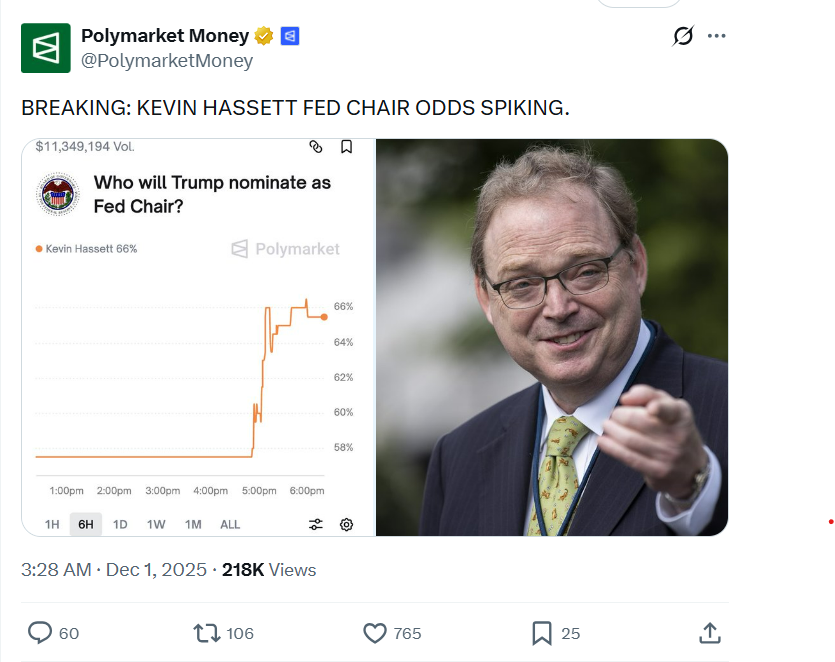Bookmark the tweet showing 25 saves

(x=542, y=633)
